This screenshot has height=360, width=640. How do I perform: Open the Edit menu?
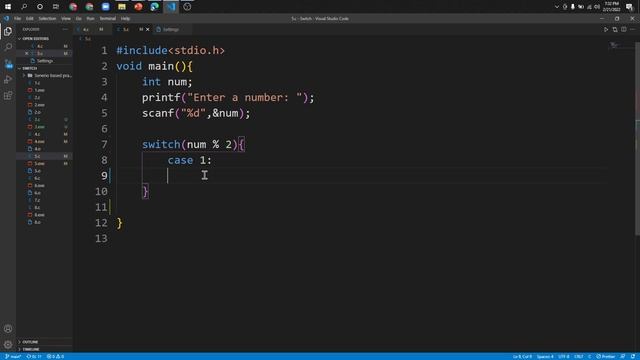30,18
